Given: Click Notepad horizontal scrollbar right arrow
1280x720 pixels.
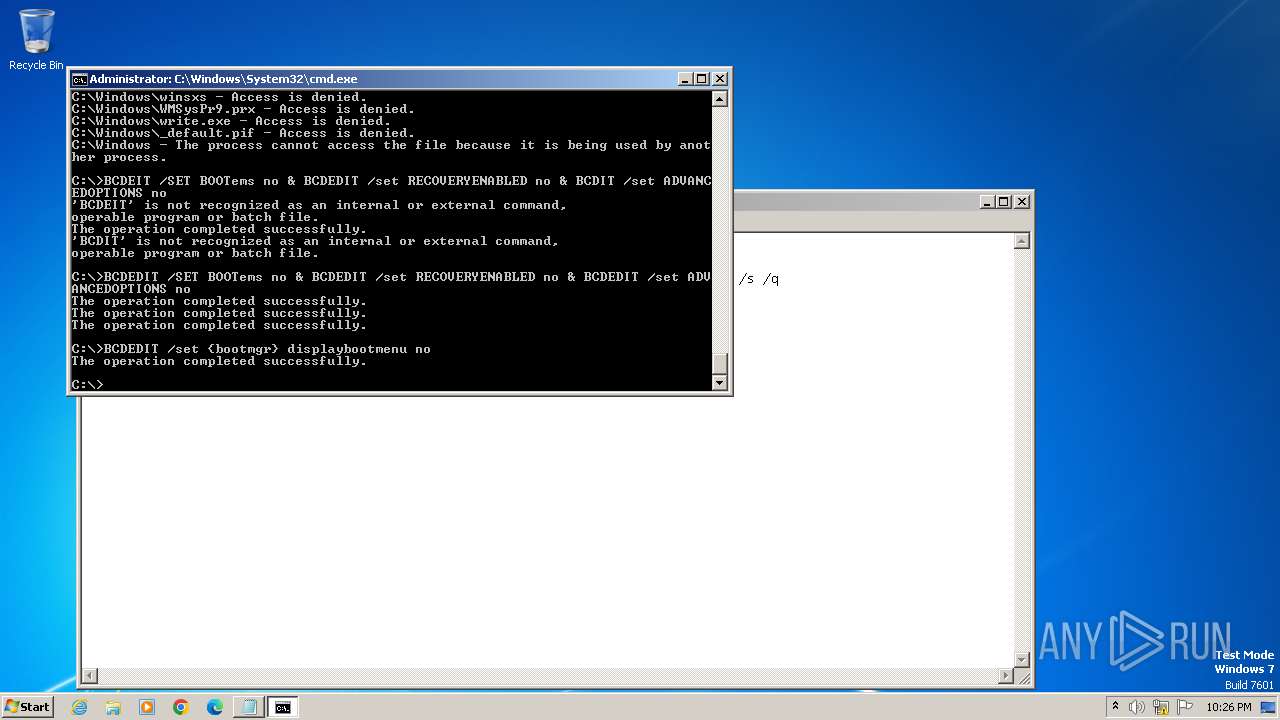Looking at the screenshot, I should 1005,676.
